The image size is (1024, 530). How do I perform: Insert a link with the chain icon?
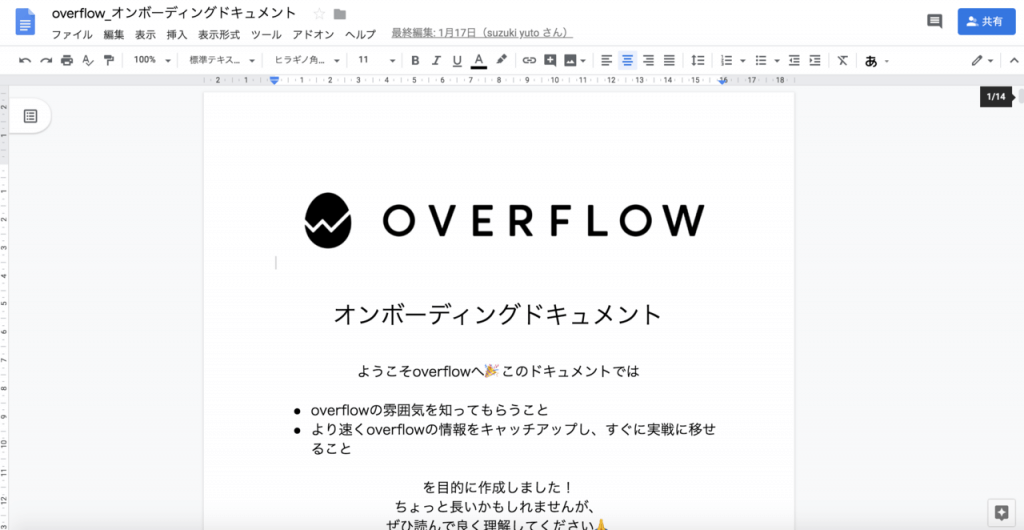[x=529, y=61]
